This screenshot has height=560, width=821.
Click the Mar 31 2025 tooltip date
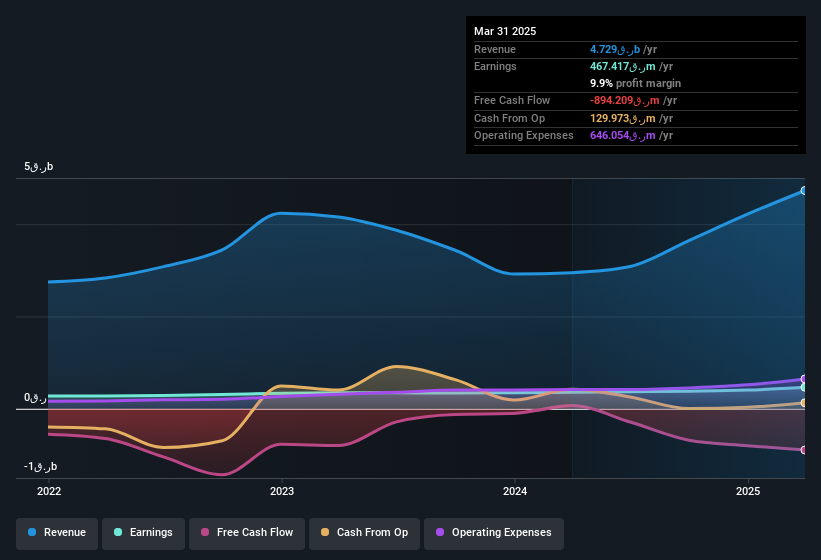[505, 31]
